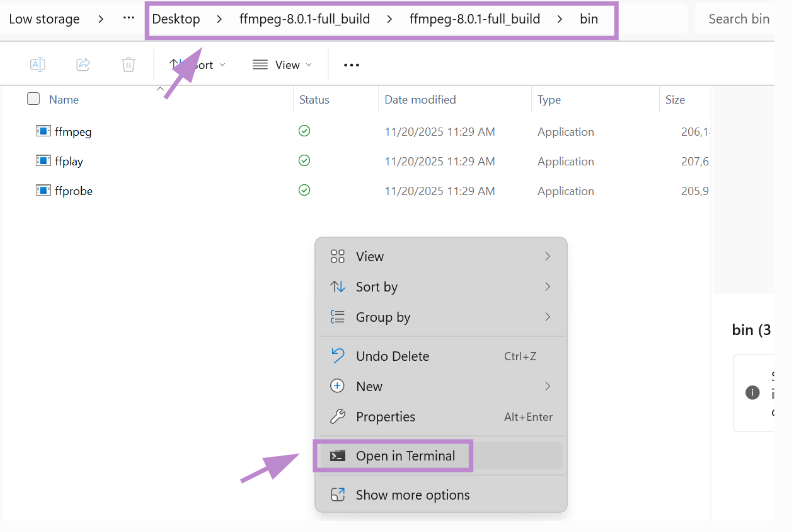Click the ffprobe size value 205,9
Image resolution: width=792 pixels, height=532 pixels.
point(695,191)
